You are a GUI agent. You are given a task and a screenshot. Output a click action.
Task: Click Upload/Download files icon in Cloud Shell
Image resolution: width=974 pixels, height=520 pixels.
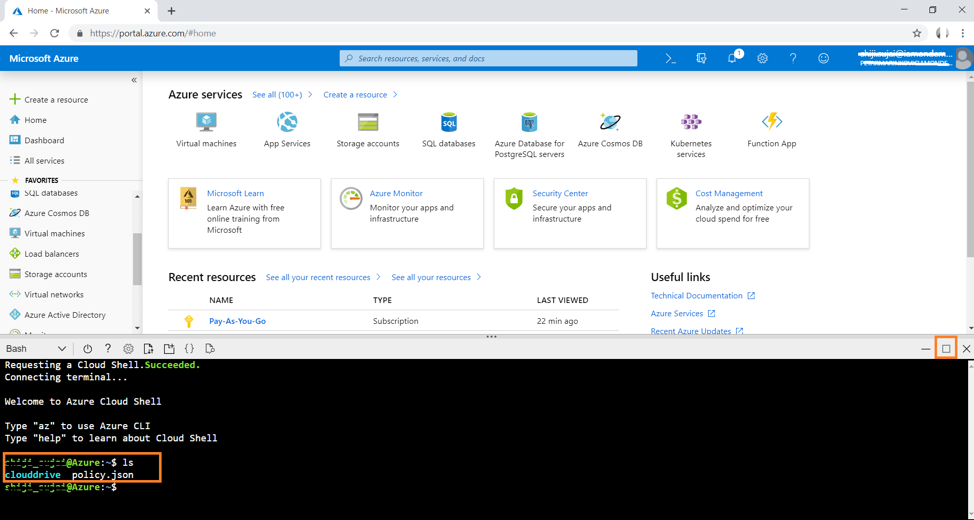(148, 349)
